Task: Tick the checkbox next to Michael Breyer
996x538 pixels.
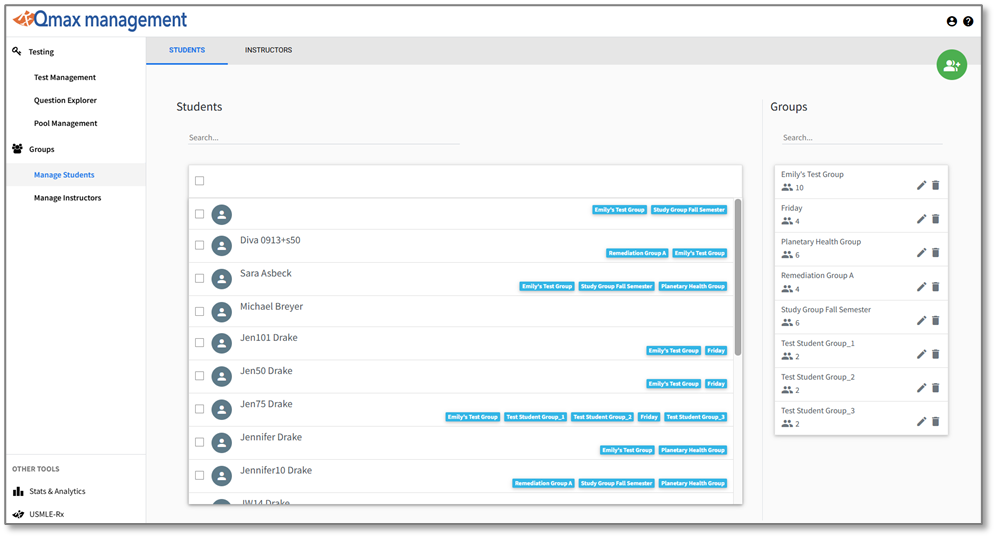Action: coord(200,311)
